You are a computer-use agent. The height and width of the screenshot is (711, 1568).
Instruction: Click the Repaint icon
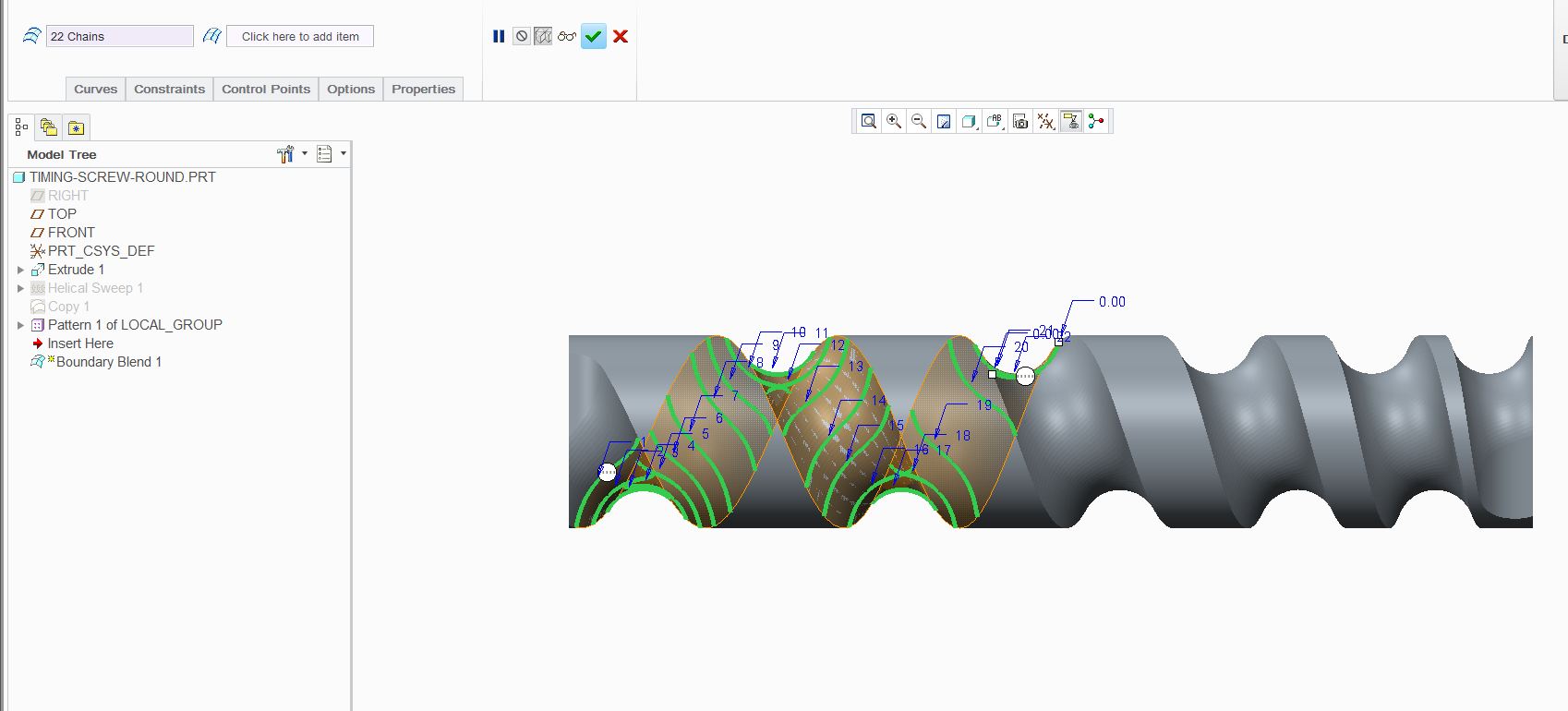point(944,121)
